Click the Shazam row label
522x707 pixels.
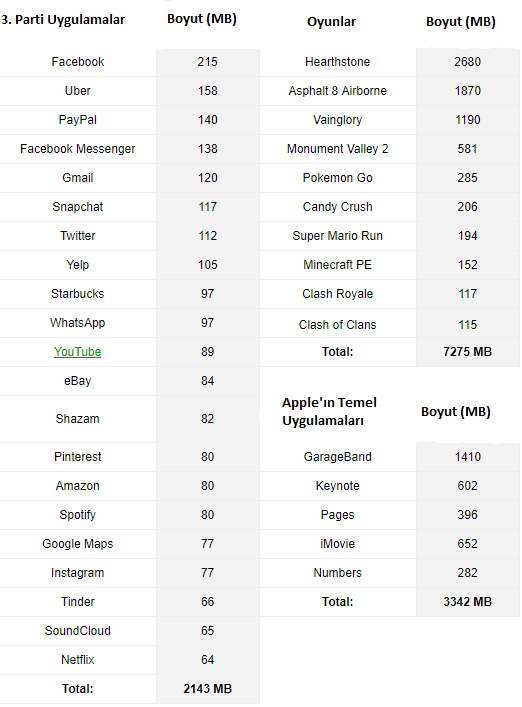78,418
